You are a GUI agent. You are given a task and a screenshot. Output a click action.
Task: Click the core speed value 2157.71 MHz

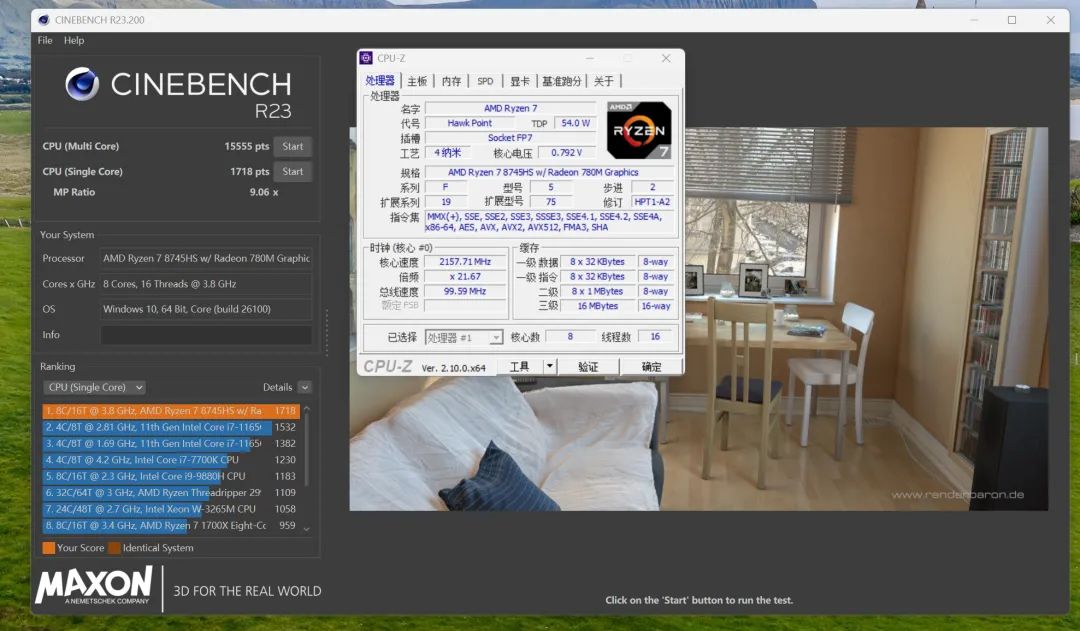(465, 262)
